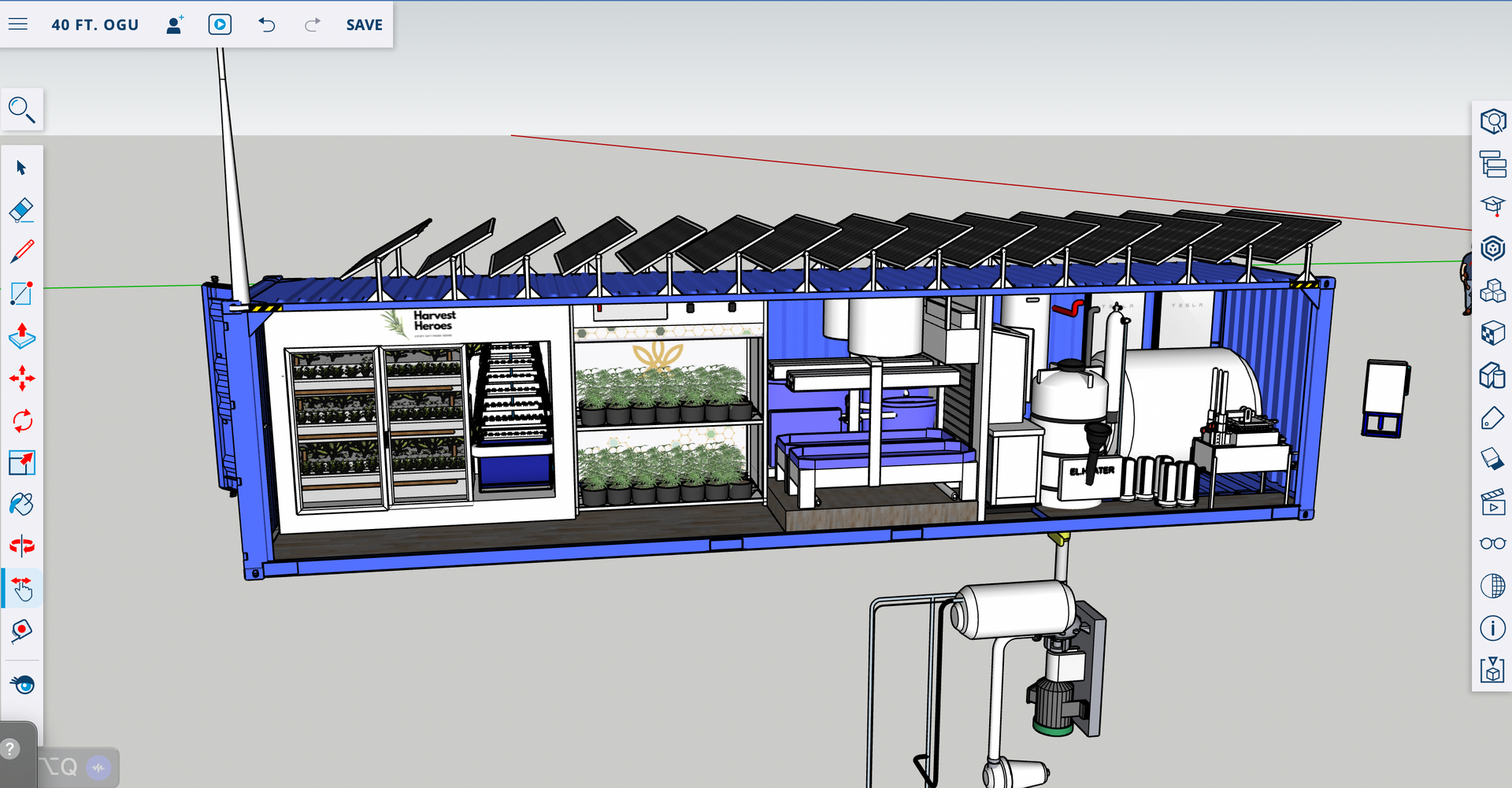Select the Paint bucket tool
This screenshot has width=1512, height=788.
[x=21, y=504]
